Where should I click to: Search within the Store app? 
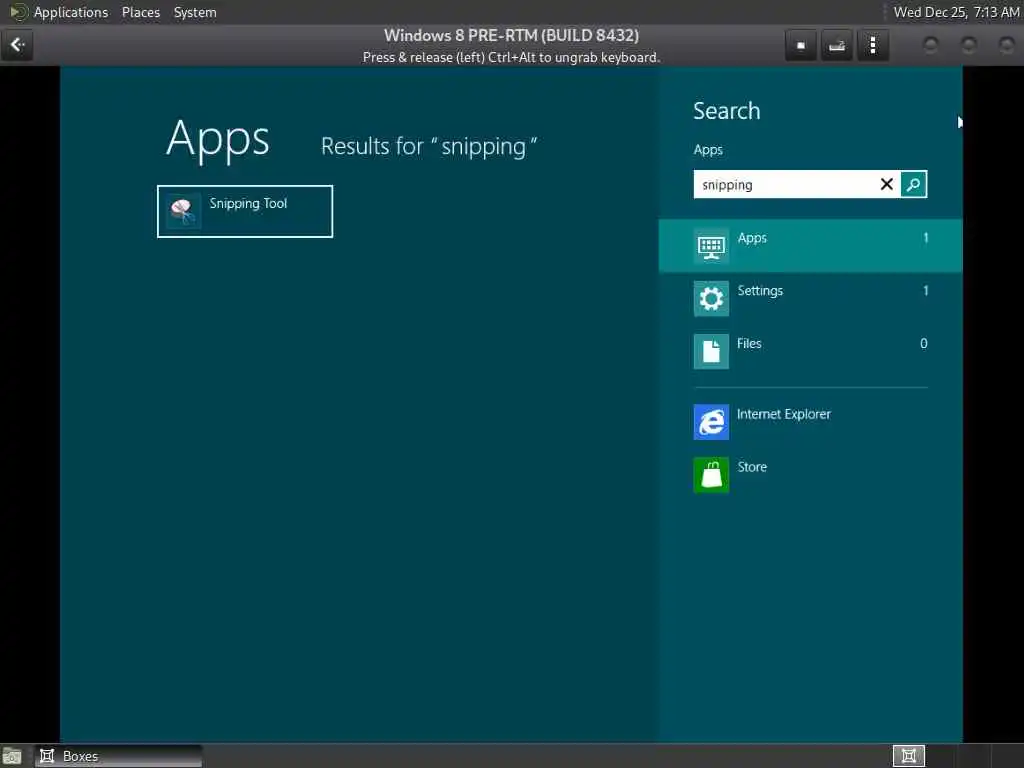pos(810,475)
